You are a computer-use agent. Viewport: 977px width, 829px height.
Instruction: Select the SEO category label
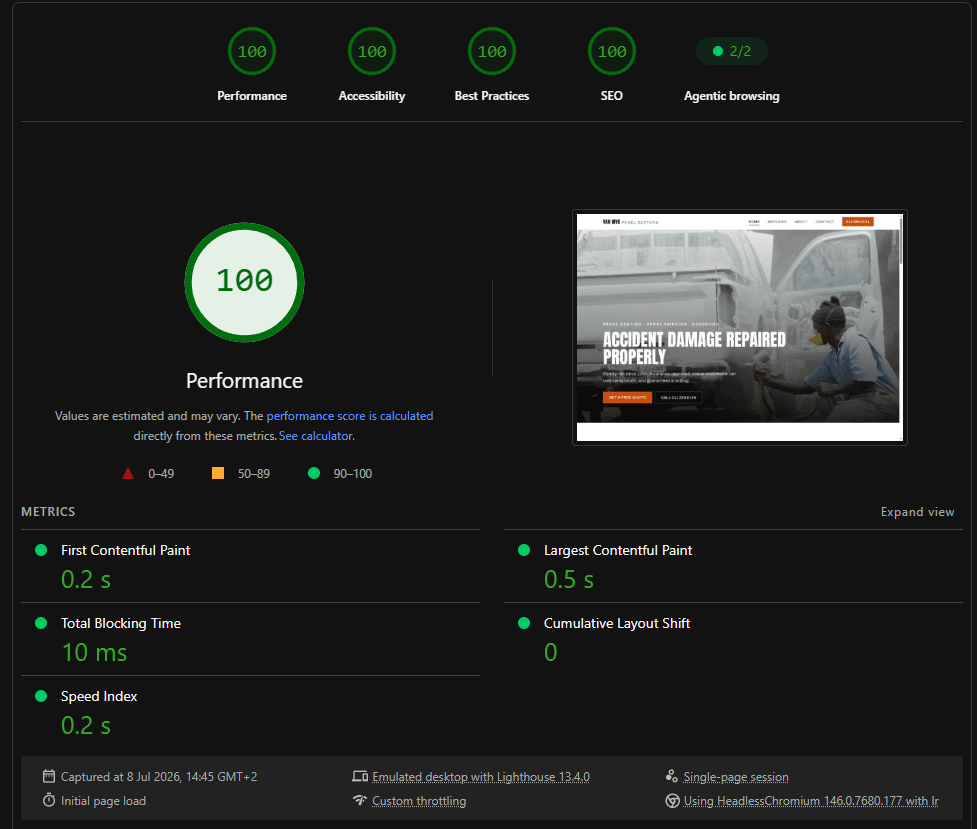[x=612, y=96]
